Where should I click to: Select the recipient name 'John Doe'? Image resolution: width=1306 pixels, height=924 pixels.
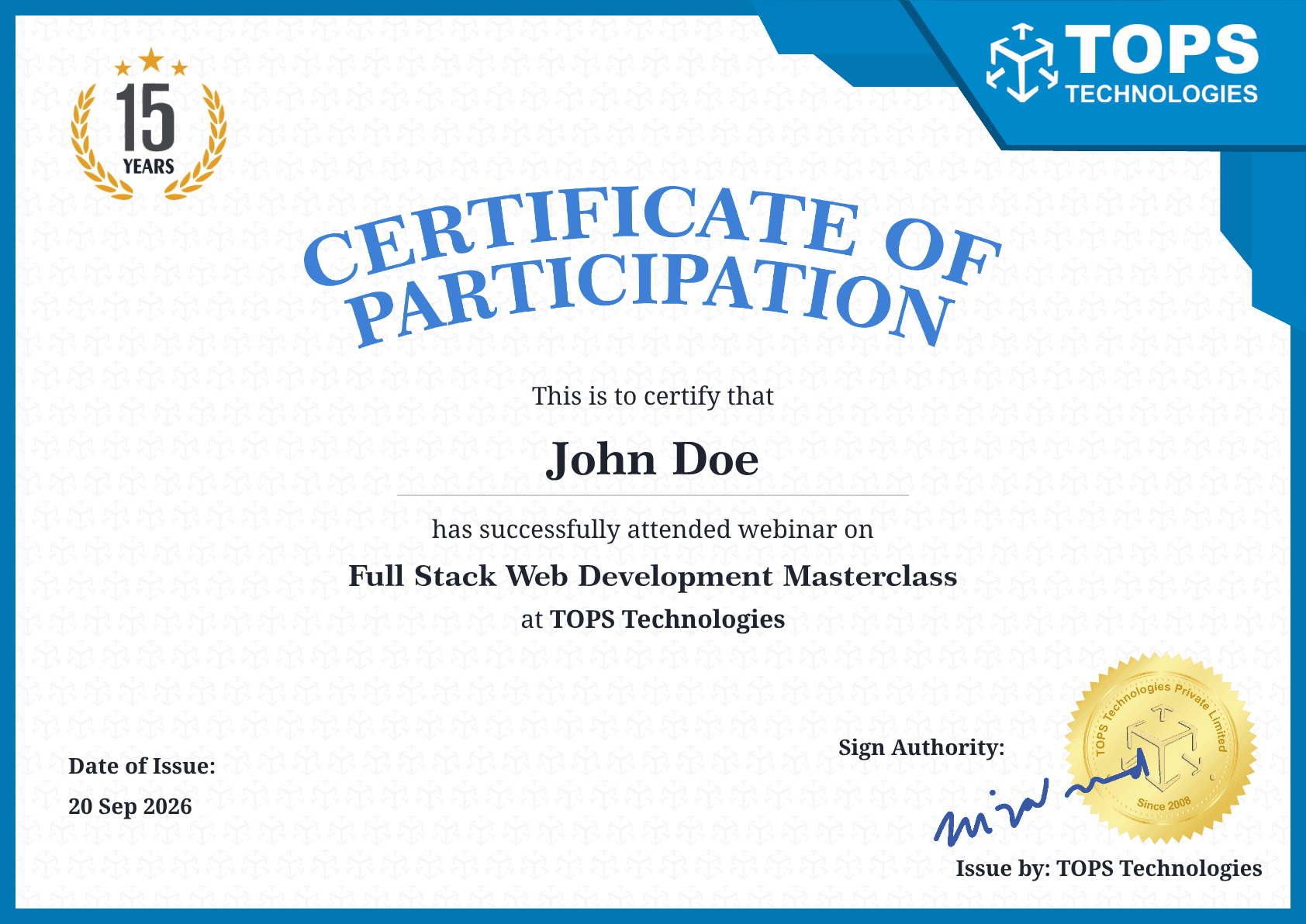click(652, 460)
